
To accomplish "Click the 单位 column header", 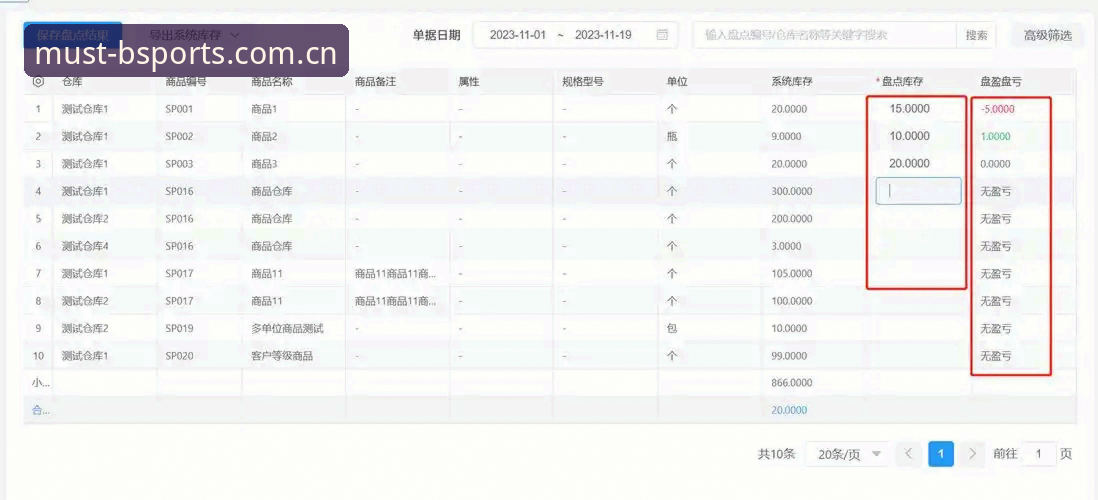I will 676,82.
